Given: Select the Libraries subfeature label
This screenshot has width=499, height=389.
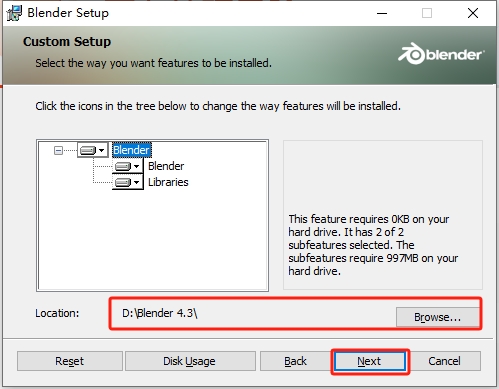Looking at the screenshot, I should pos(168,182).
